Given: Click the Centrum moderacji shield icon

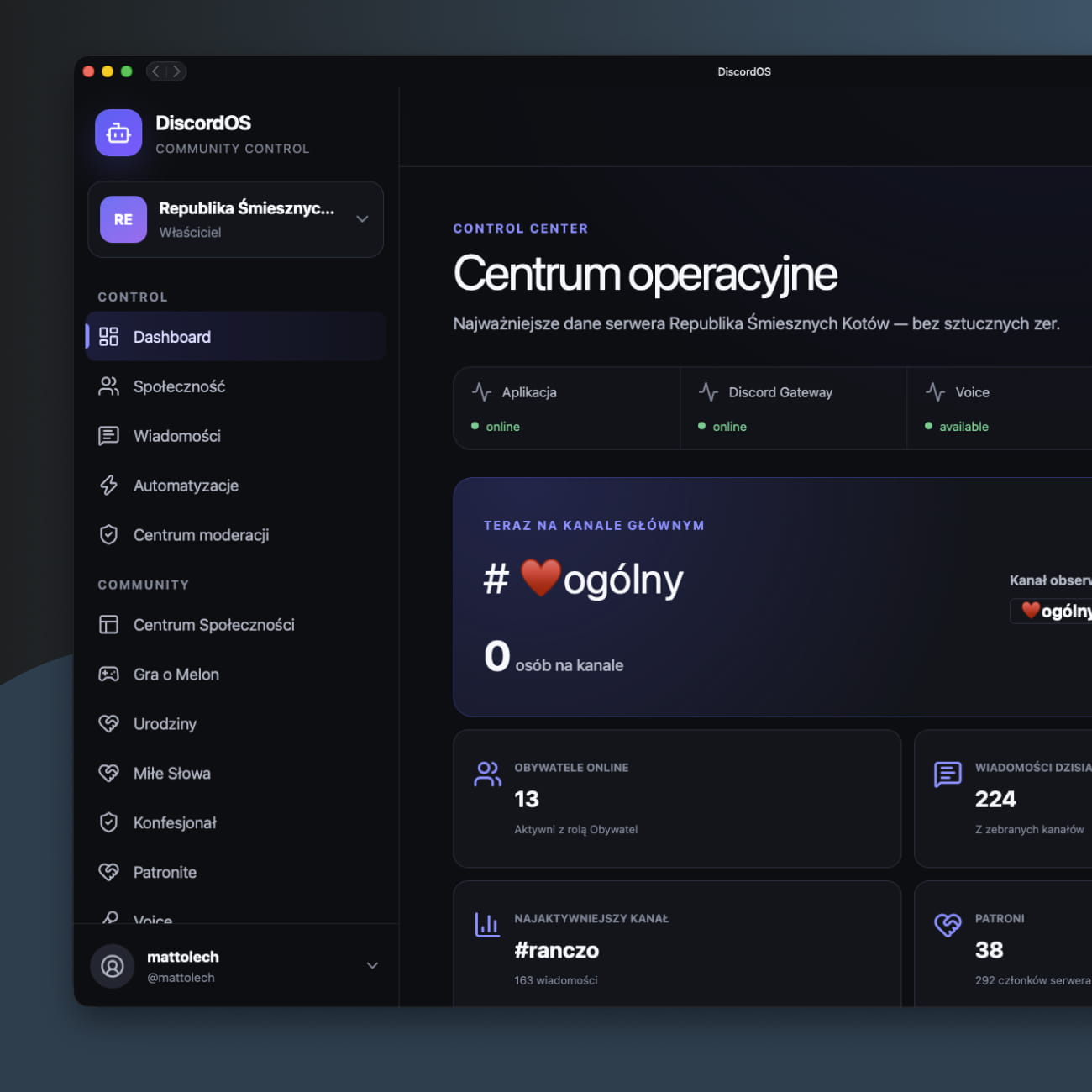Looking at the screenshot, I should coord(108,535).
